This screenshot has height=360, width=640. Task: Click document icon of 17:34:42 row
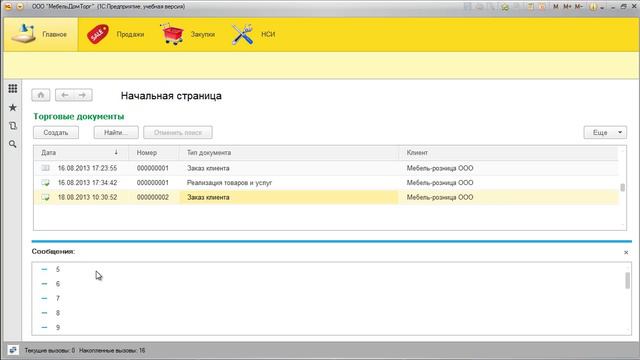[45, 183]
